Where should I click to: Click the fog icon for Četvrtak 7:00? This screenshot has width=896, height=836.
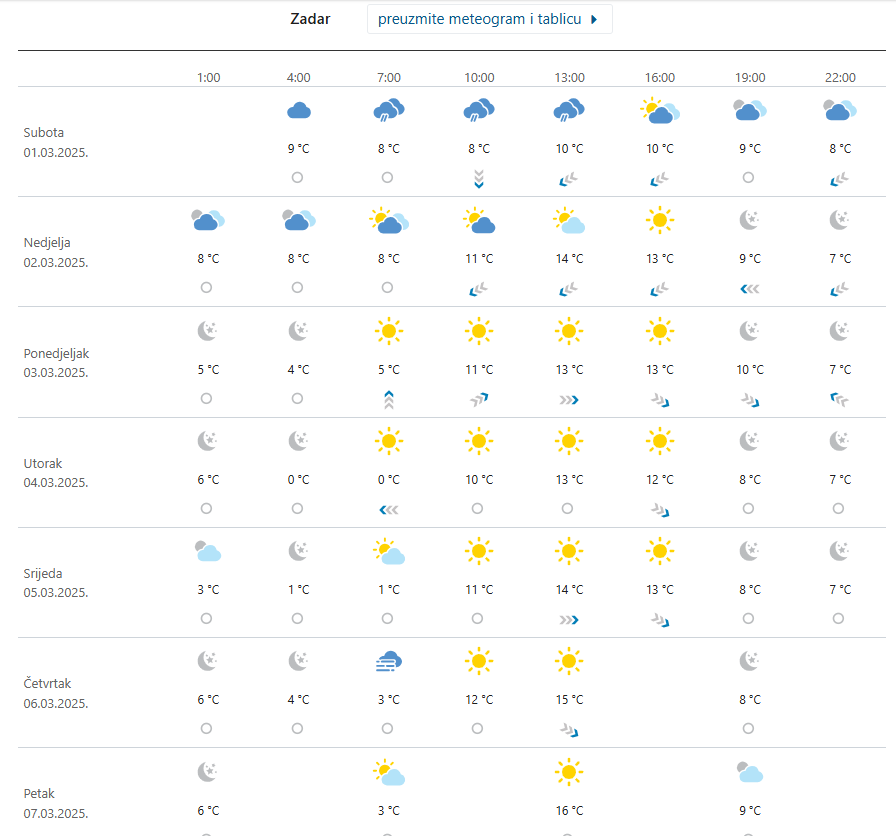[x=388, y=661]
